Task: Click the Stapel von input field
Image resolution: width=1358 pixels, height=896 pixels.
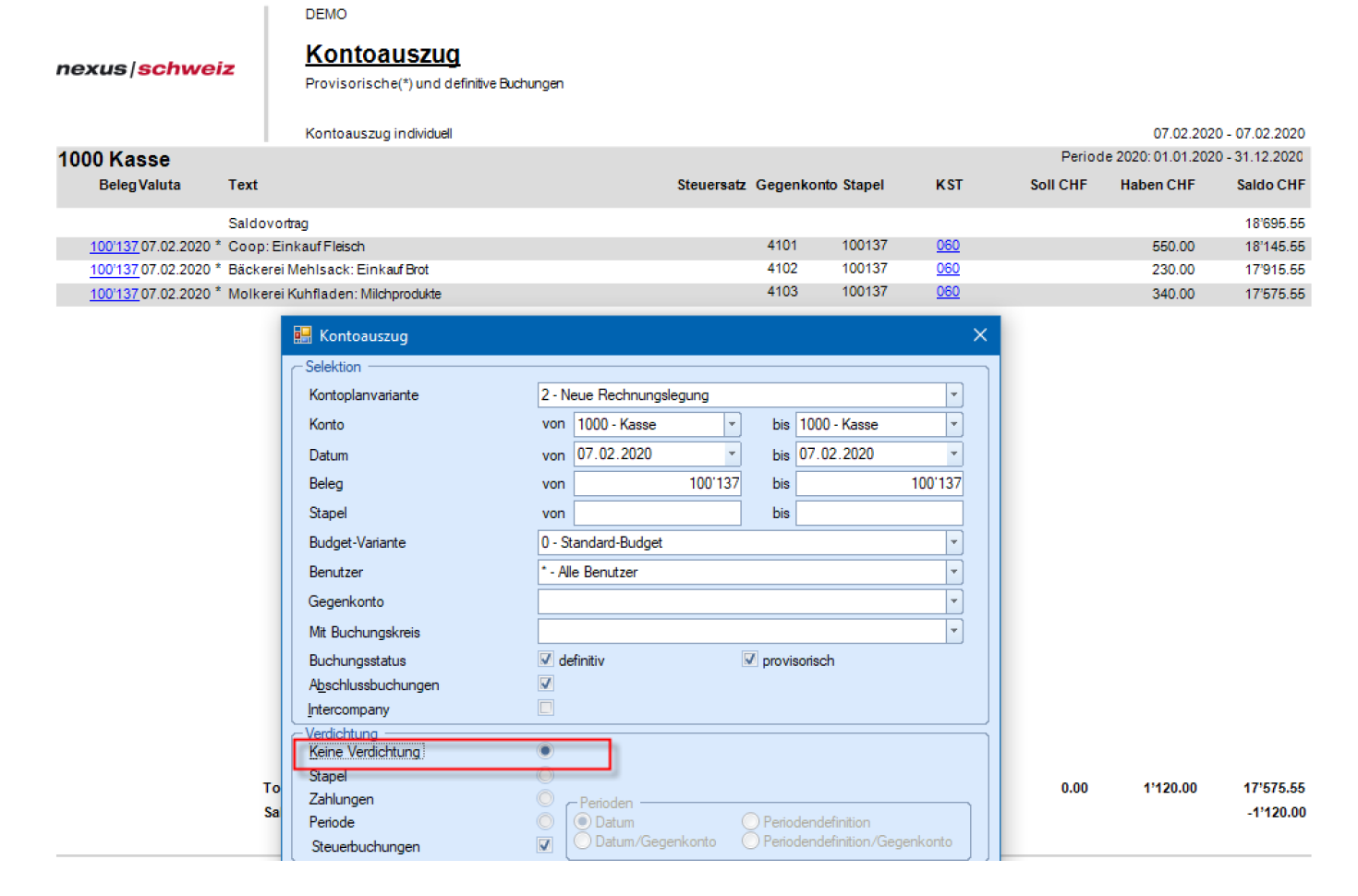Action: (657, 514)
